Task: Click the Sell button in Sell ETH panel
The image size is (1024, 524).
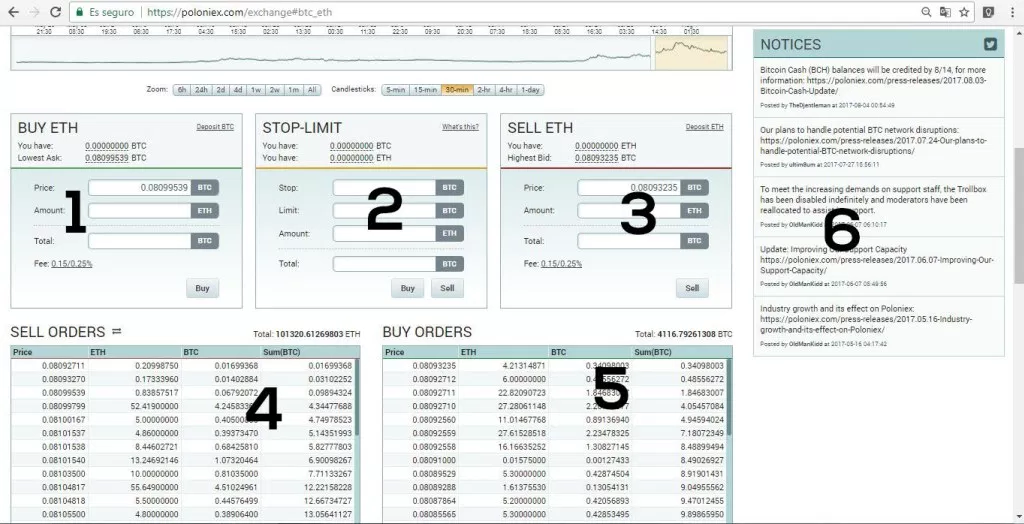Action: pos(692,288)
